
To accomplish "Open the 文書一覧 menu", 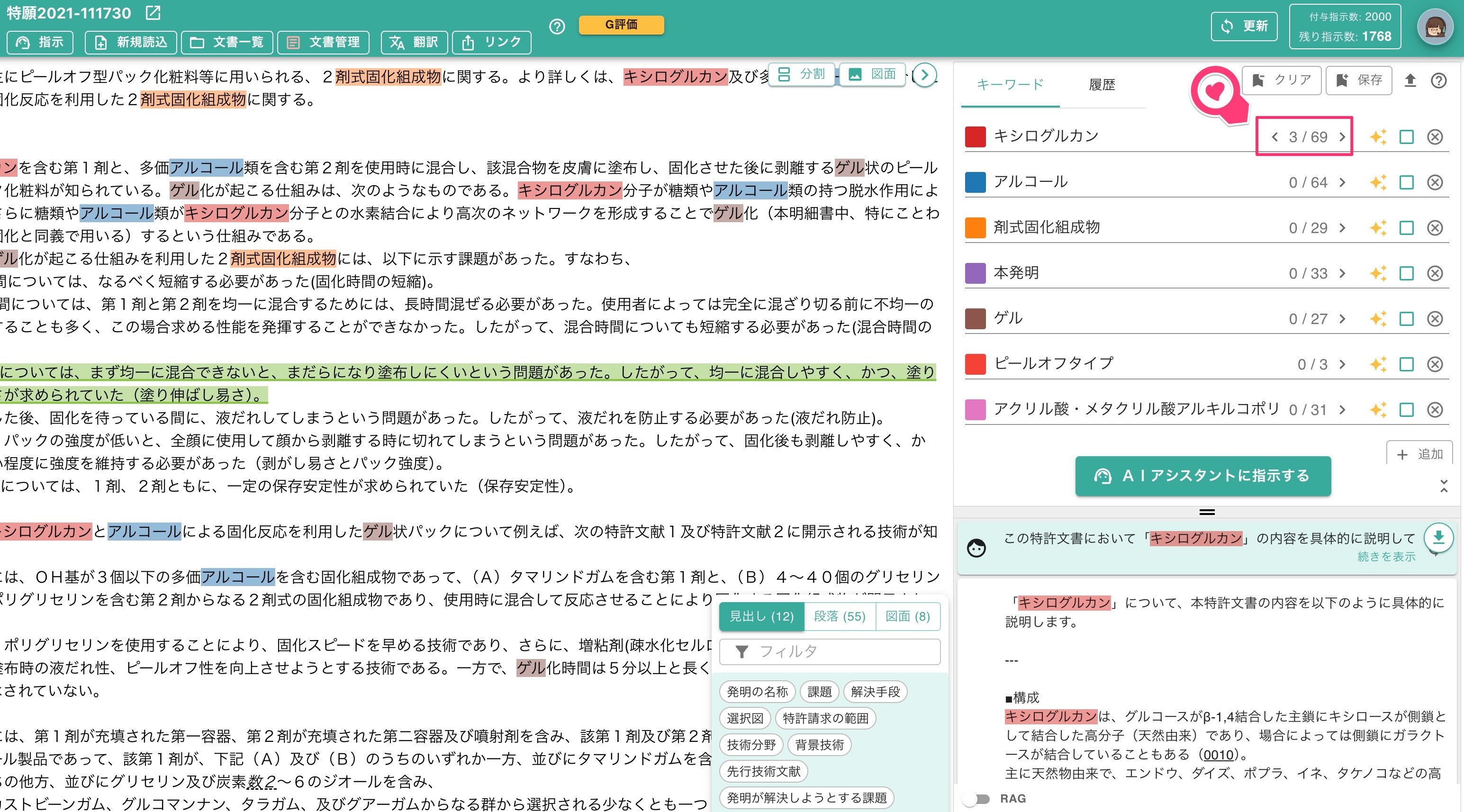I will 227,43.
